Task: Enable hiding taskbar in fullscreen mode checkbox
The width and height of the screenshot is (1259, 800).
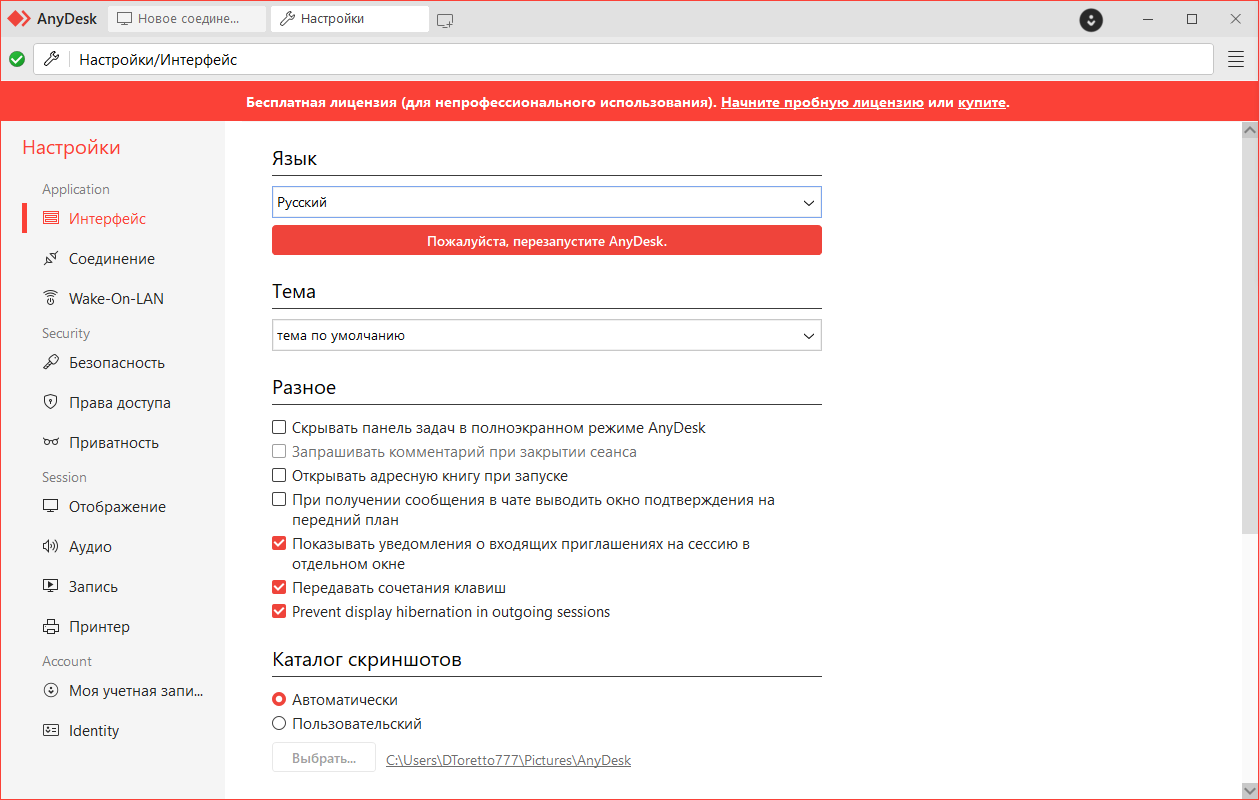Action: [x=279, y=428]
